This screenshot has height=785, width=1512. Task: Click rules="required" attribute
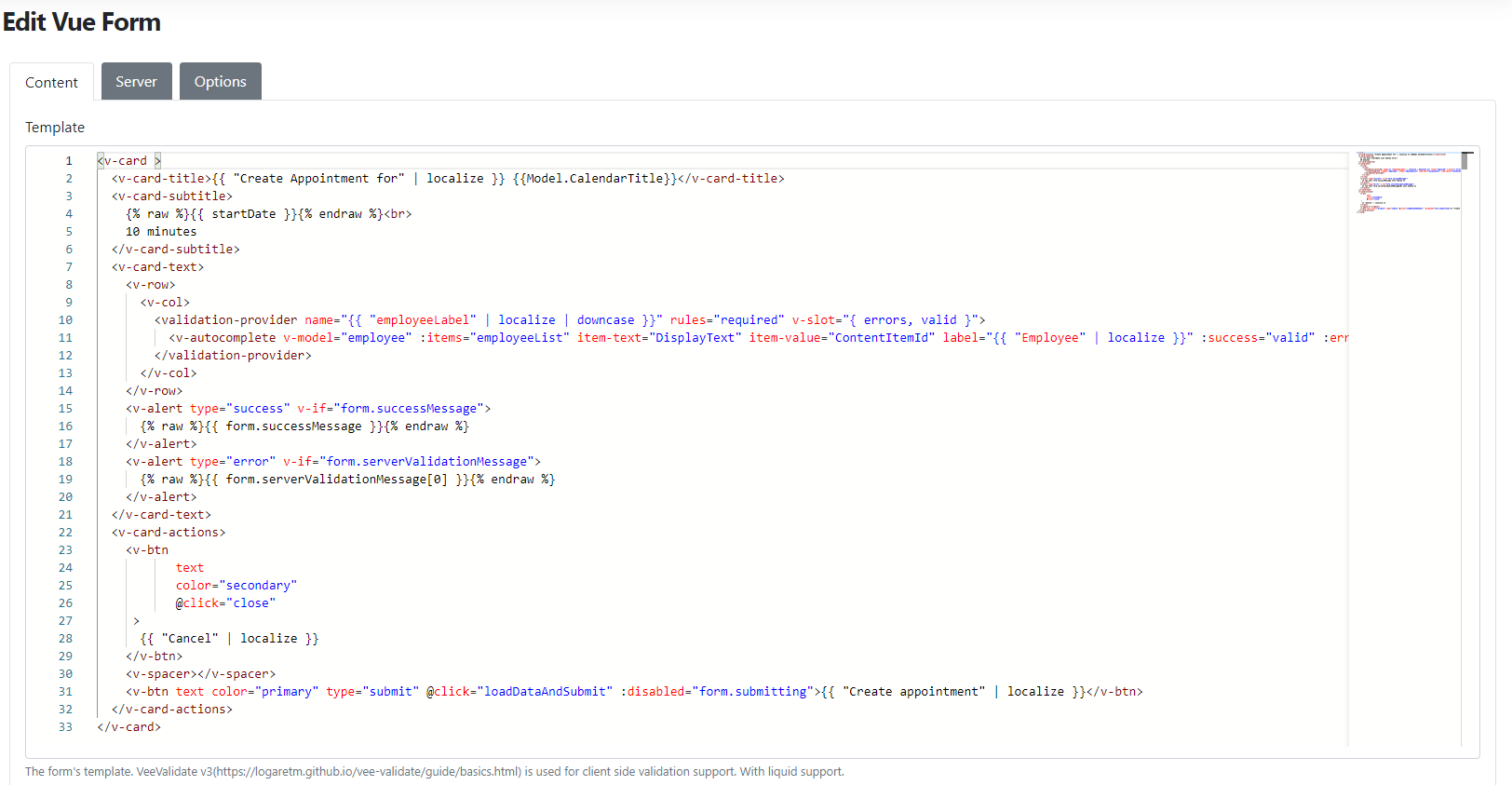pyautogui.click(x=727, y=320)
